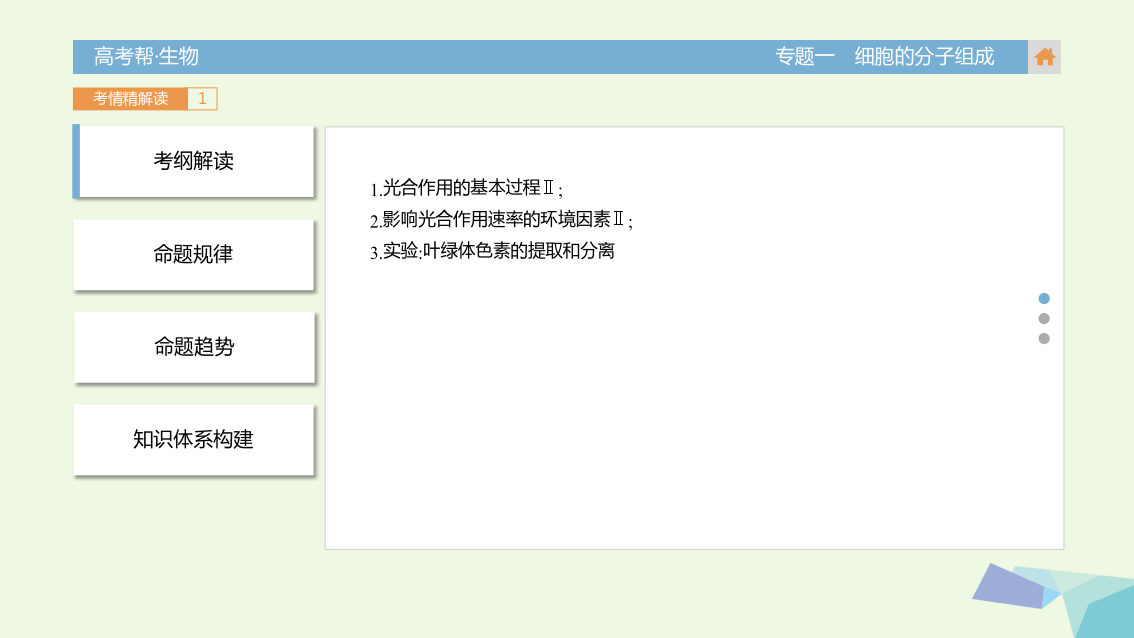Go to the second page dot
This screenshot has height=638, width=1134.
point(1044,318)
